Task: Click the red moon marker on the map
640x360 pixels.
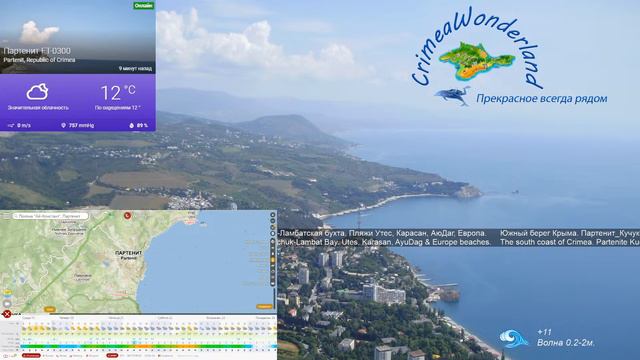Action: pos(127,215)
